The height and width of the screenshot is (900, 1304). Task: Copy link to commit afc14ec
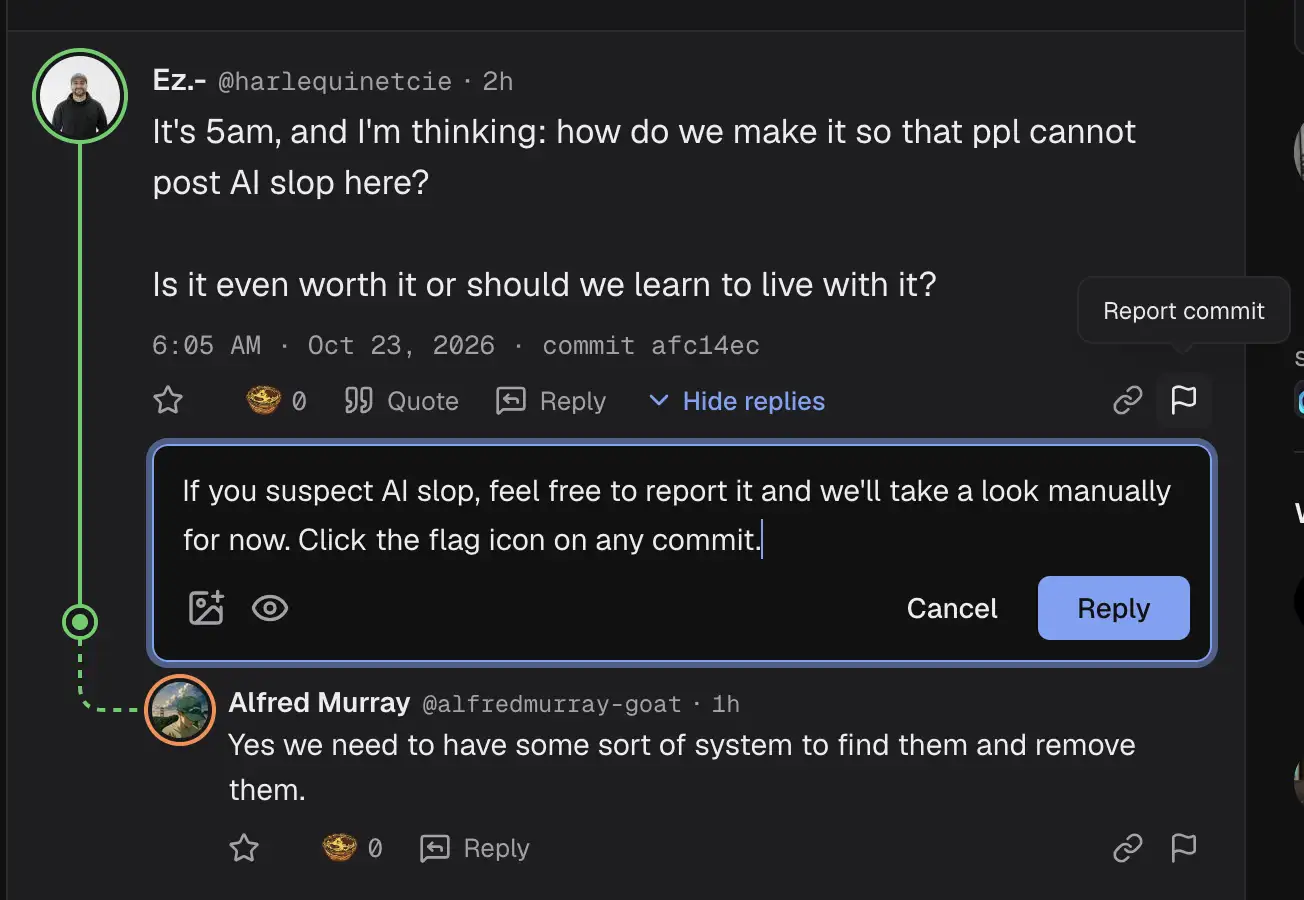click(1128, 401)
